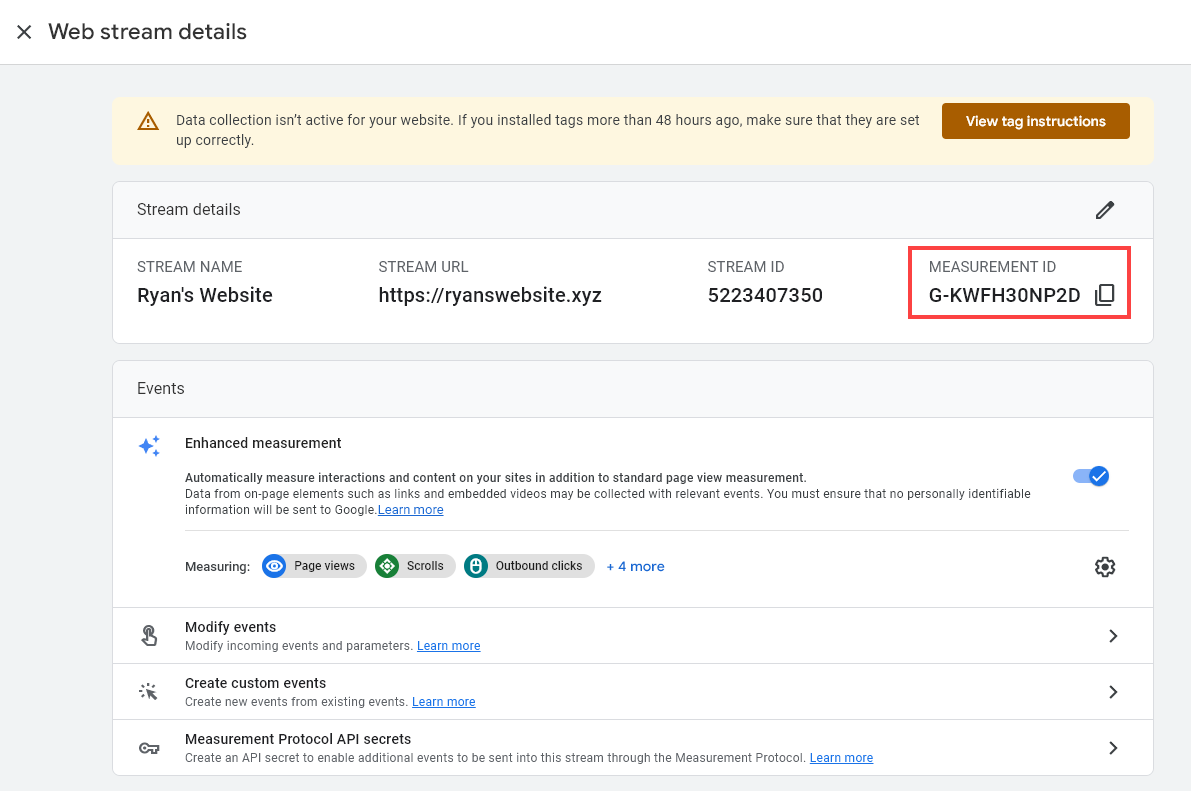The height and width of the screenshot is (791, 1191).
Task: Click View tag instructions
Action: tap(1035, 120)
